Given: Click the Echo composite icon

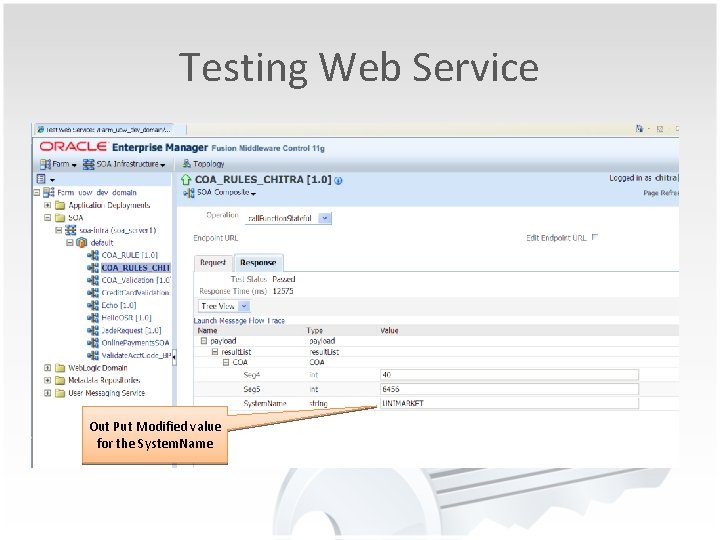Looking at the screenshot, I should 93,305.
